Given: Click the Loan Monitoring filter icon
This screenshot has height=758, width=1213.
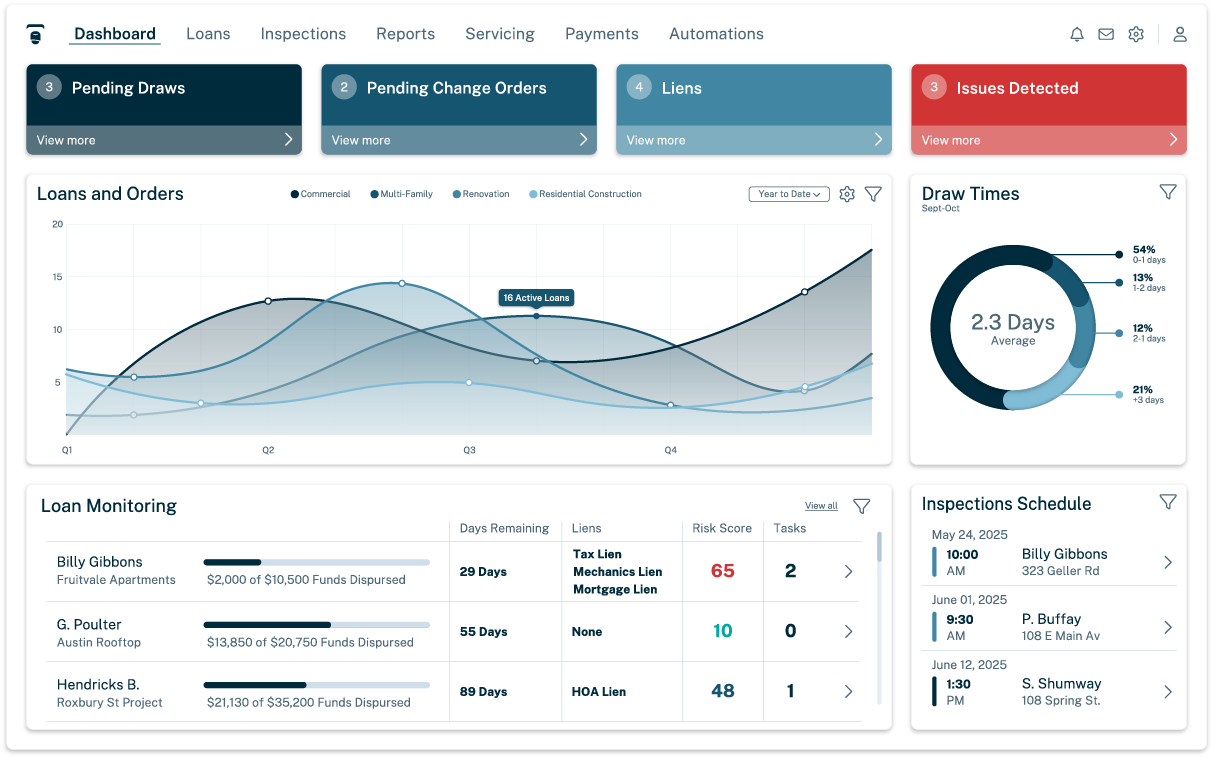Looking at the screenshot, I should pyautogui.click(x=861, y=506).
